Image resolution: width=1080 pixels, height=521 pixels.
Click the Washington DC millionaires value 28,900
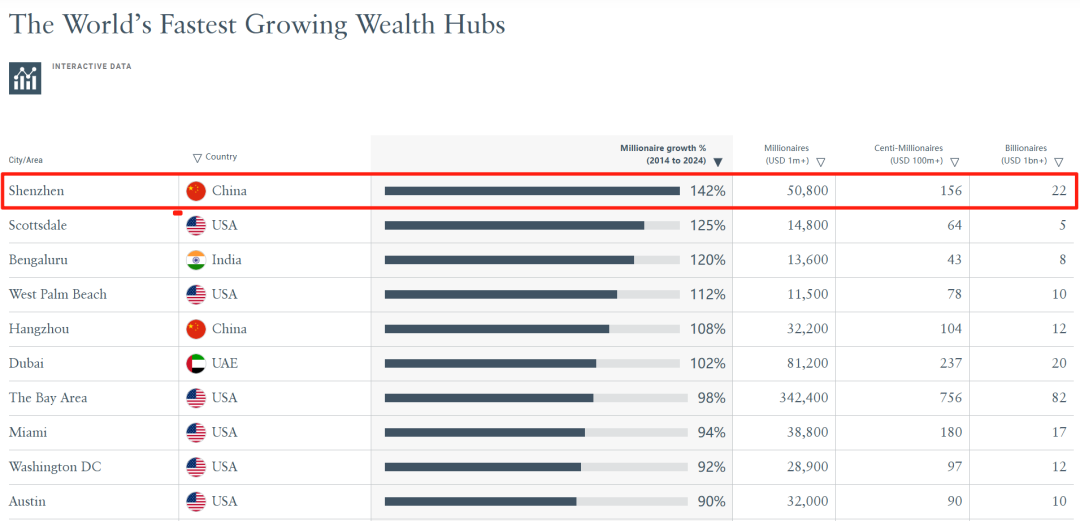pos(804,467)
